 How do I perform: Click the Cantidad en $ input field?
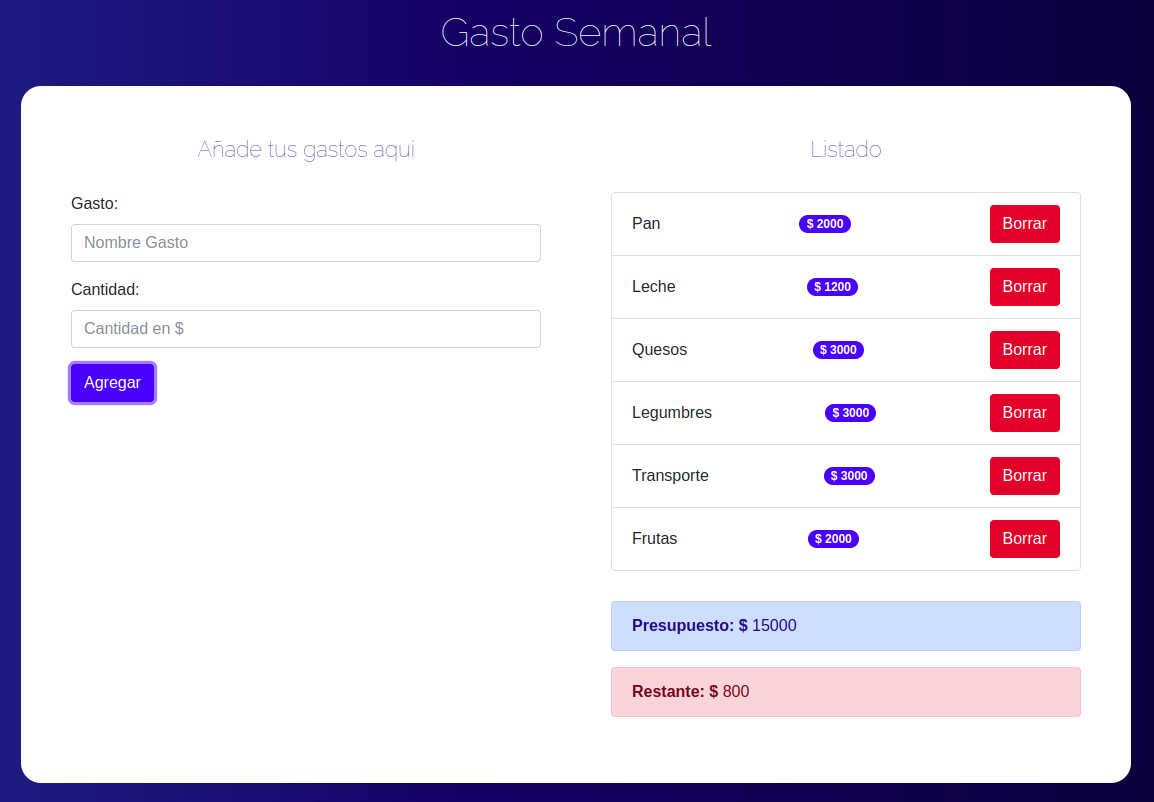[x=305, y=329]
